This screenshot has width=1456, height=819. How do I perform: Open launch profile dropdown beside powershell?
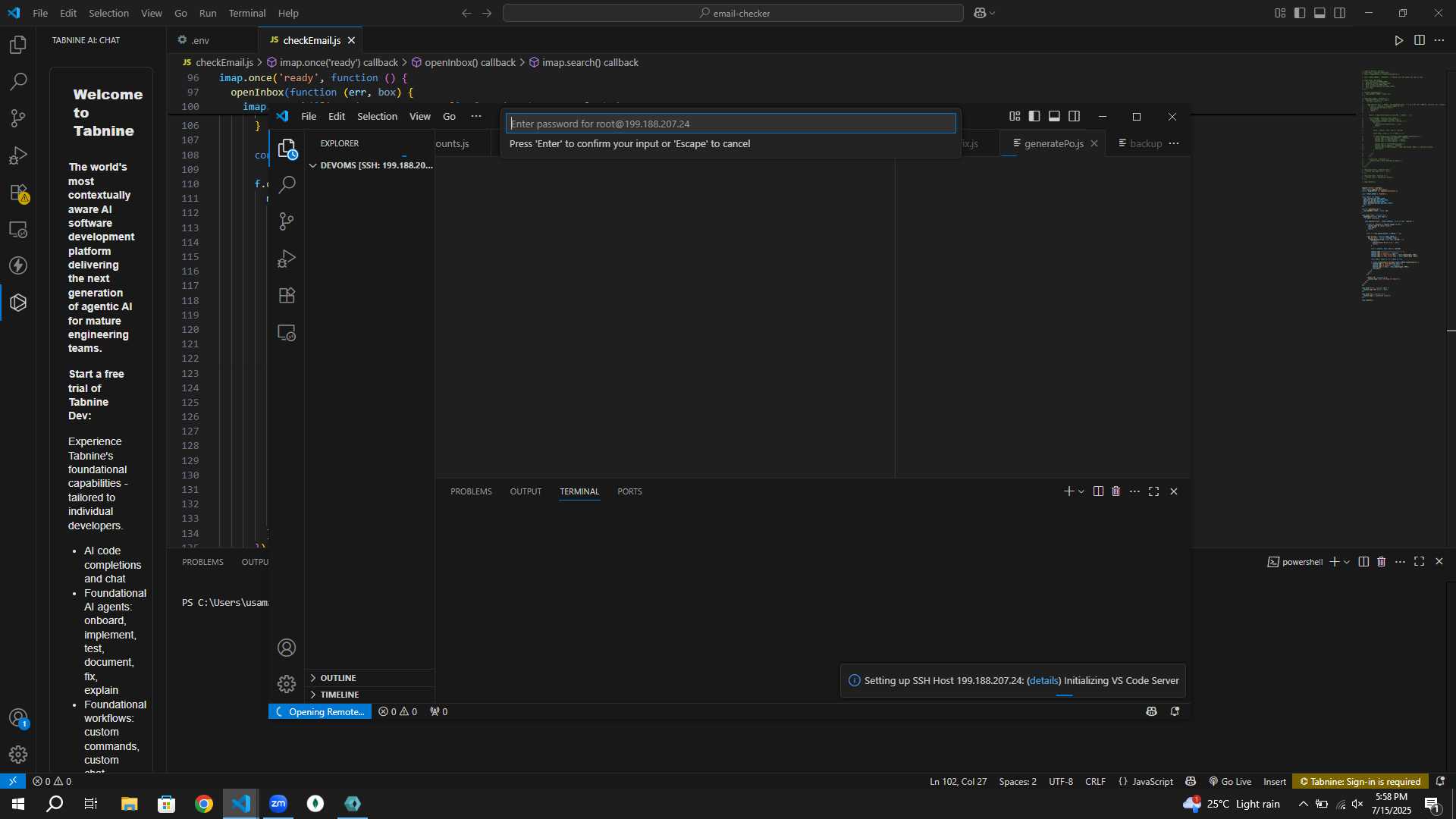[1347, 562]
